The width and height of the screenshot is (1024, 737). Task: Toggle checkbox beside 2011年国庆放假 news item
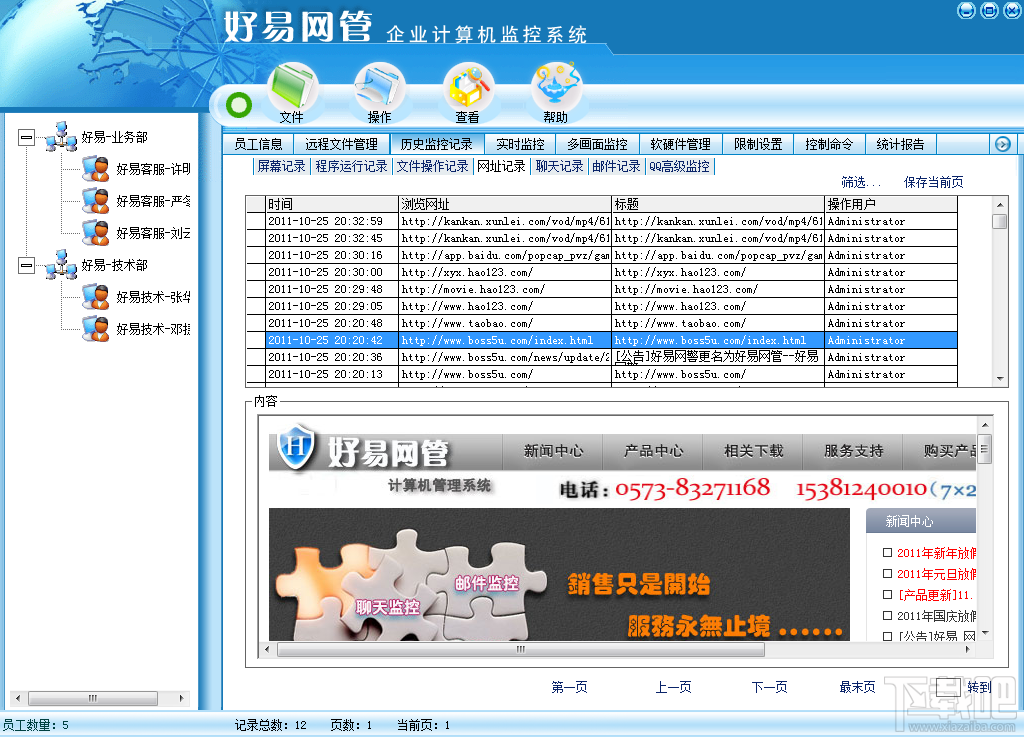click(x=887, y=615)
